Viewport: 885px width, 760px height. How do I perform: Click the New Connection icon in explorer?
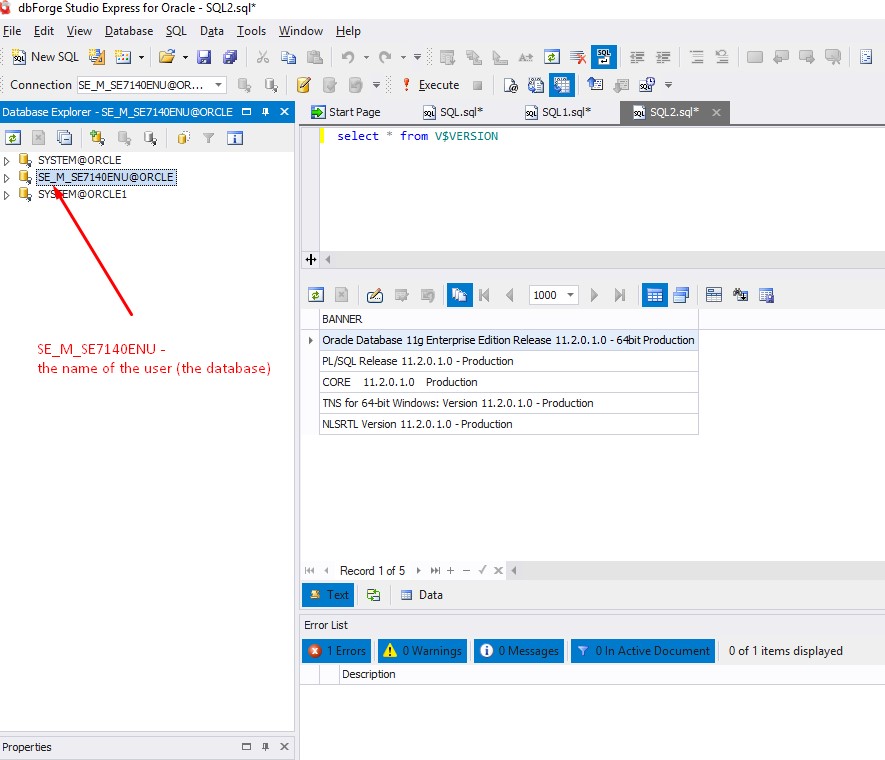[97, 138]
